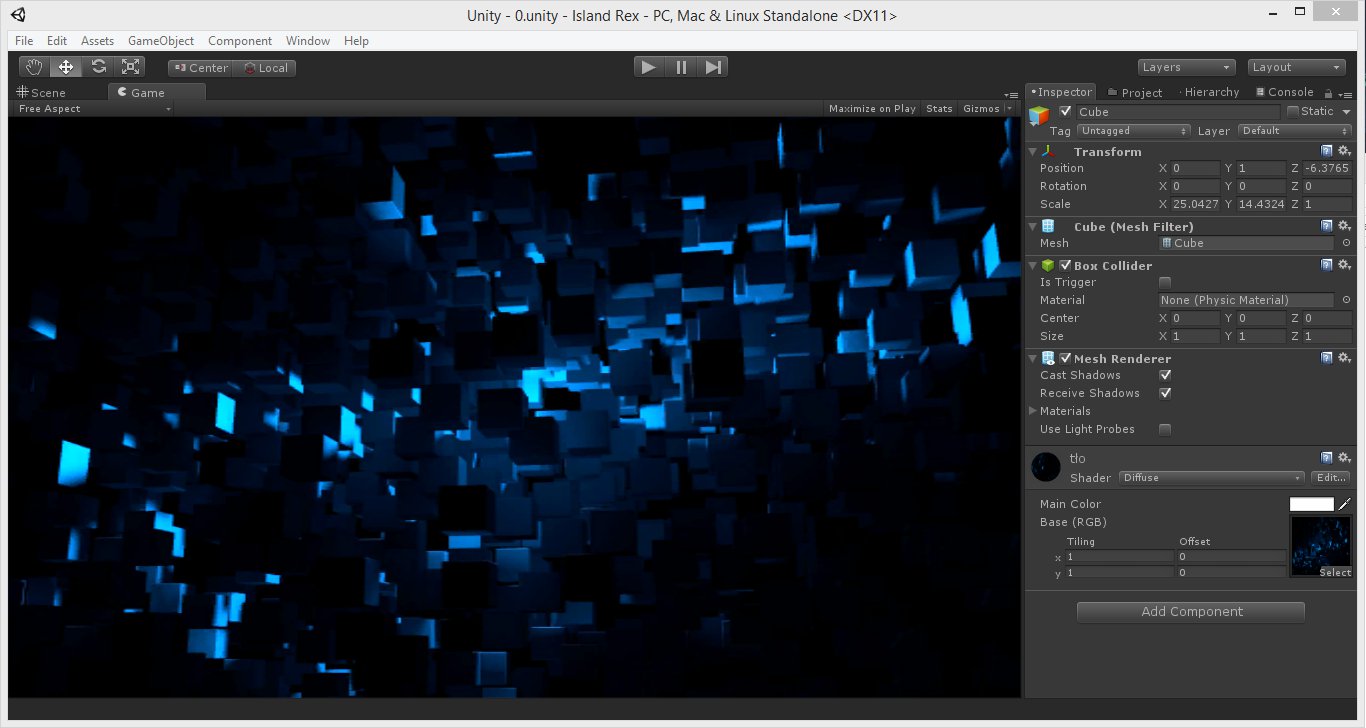This screenshot has width=1366, height=728.
Task: Open Mesh Filter gear menu
Action: (1345, 226)
